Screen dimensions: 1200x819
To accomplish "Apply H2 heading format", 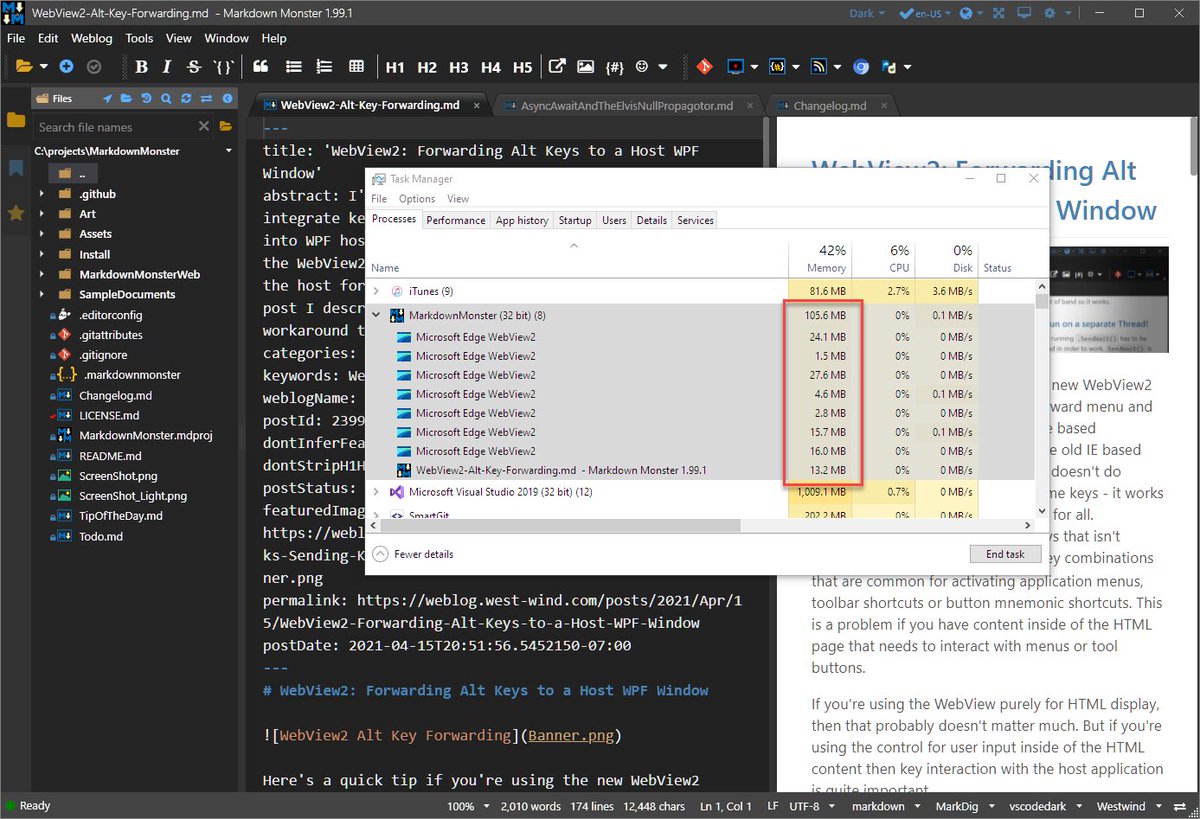I will pos(427,67).
